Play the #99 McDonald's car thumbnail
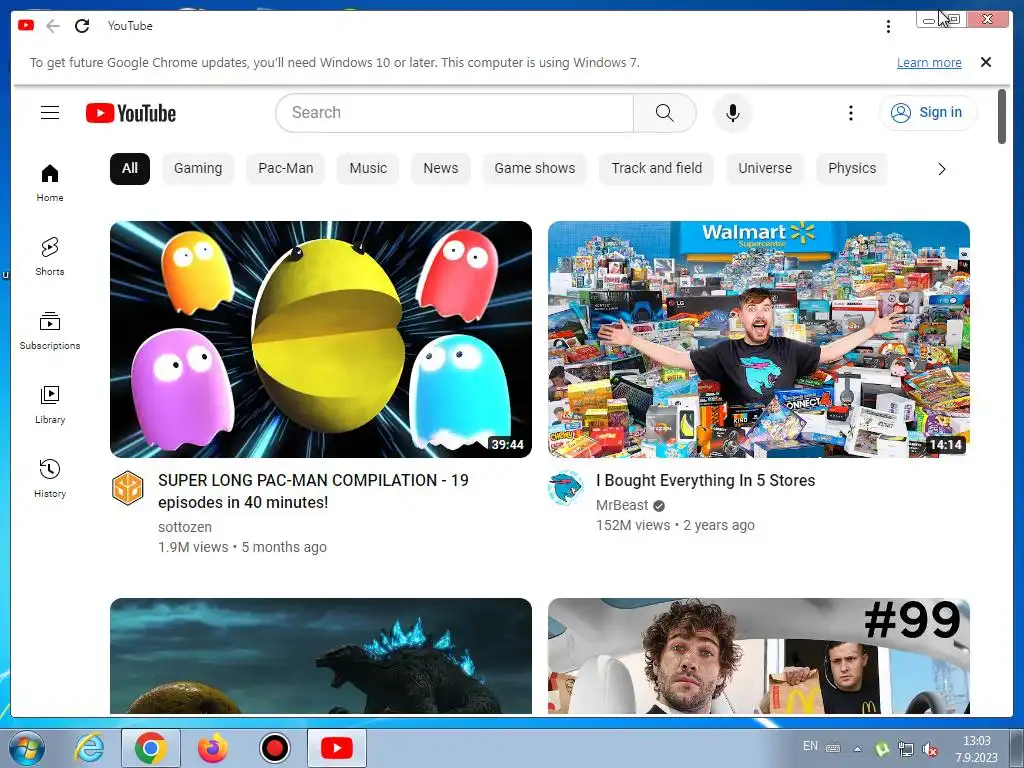 click(x=758, y=656)
